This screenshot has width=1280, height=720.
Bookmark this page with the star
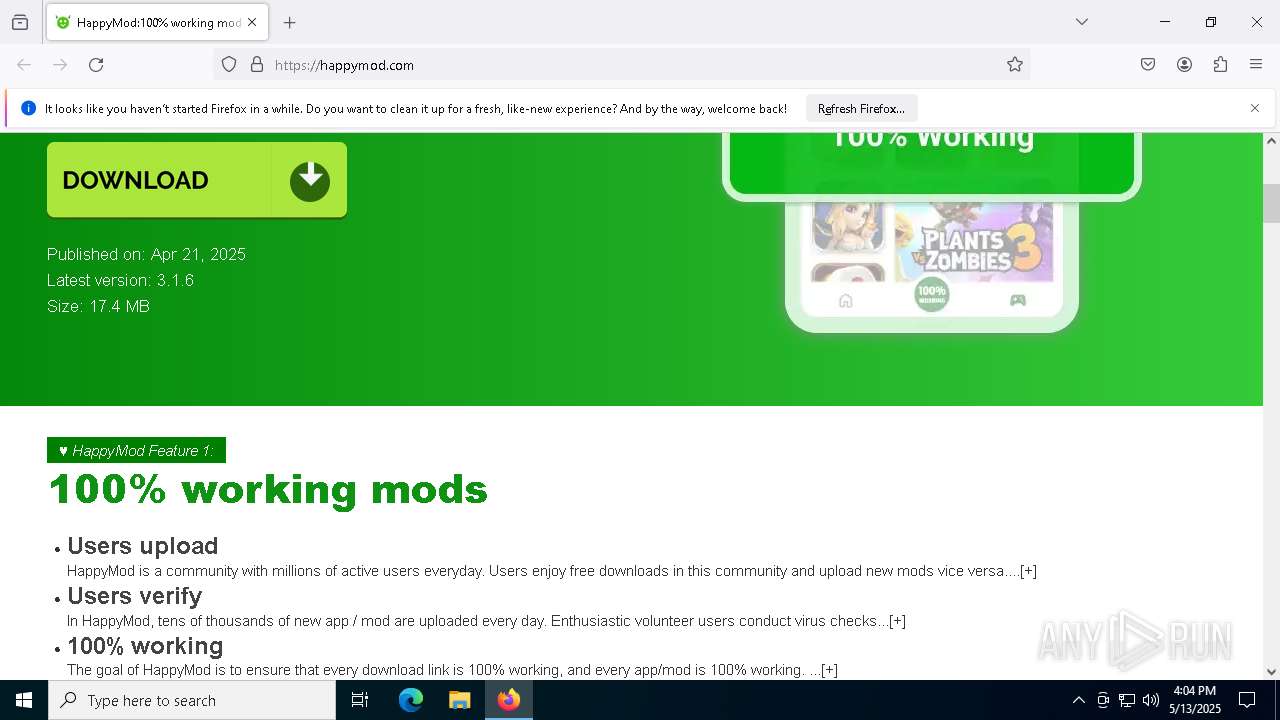(1015, 65)
